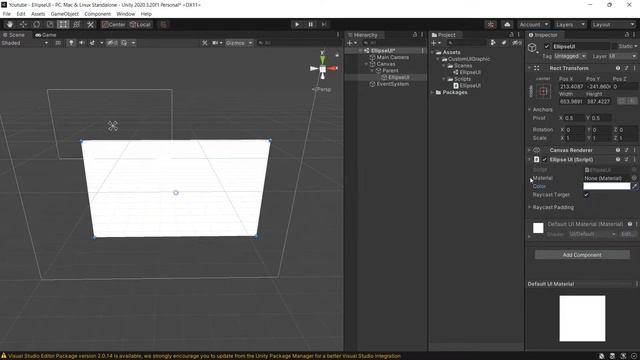Click the scene orientation gizmo cube
Image resolution: width=640 pixels, height=360 pixels.
322,69
